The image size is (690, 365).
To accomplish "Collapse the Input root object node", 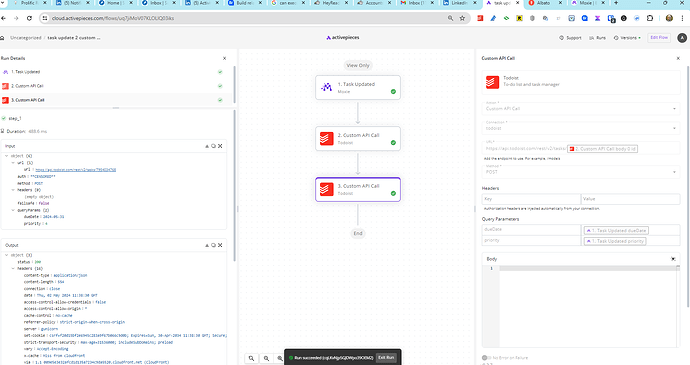I will click(7, 156).
